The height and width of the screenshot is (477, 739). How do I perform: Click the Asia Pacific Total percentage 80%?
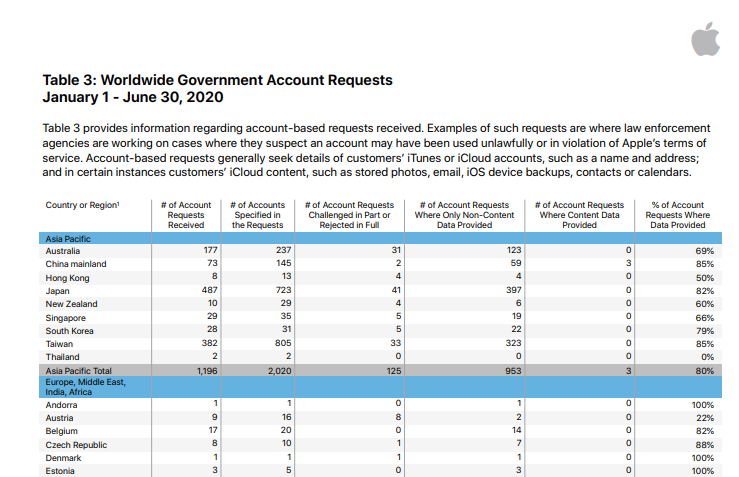pos(705,371)
